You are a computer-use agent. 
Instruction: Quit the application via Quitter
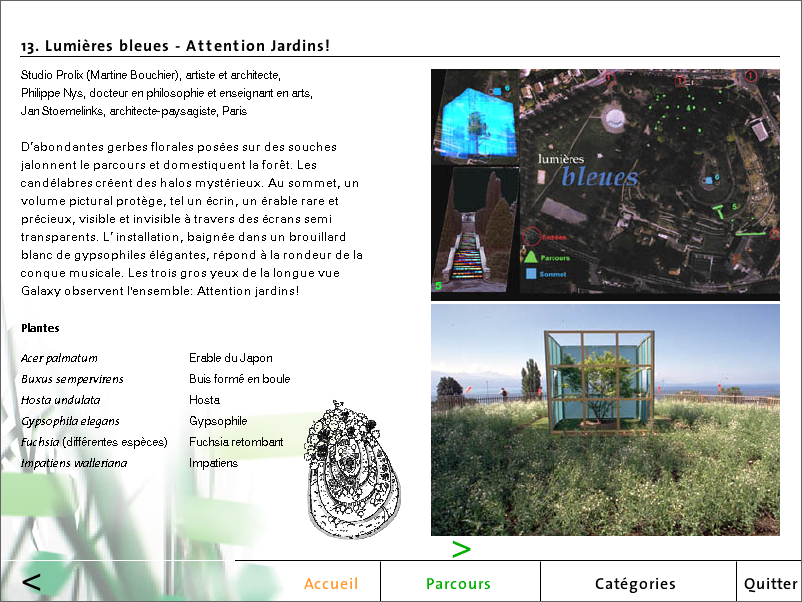pos(770,584)
